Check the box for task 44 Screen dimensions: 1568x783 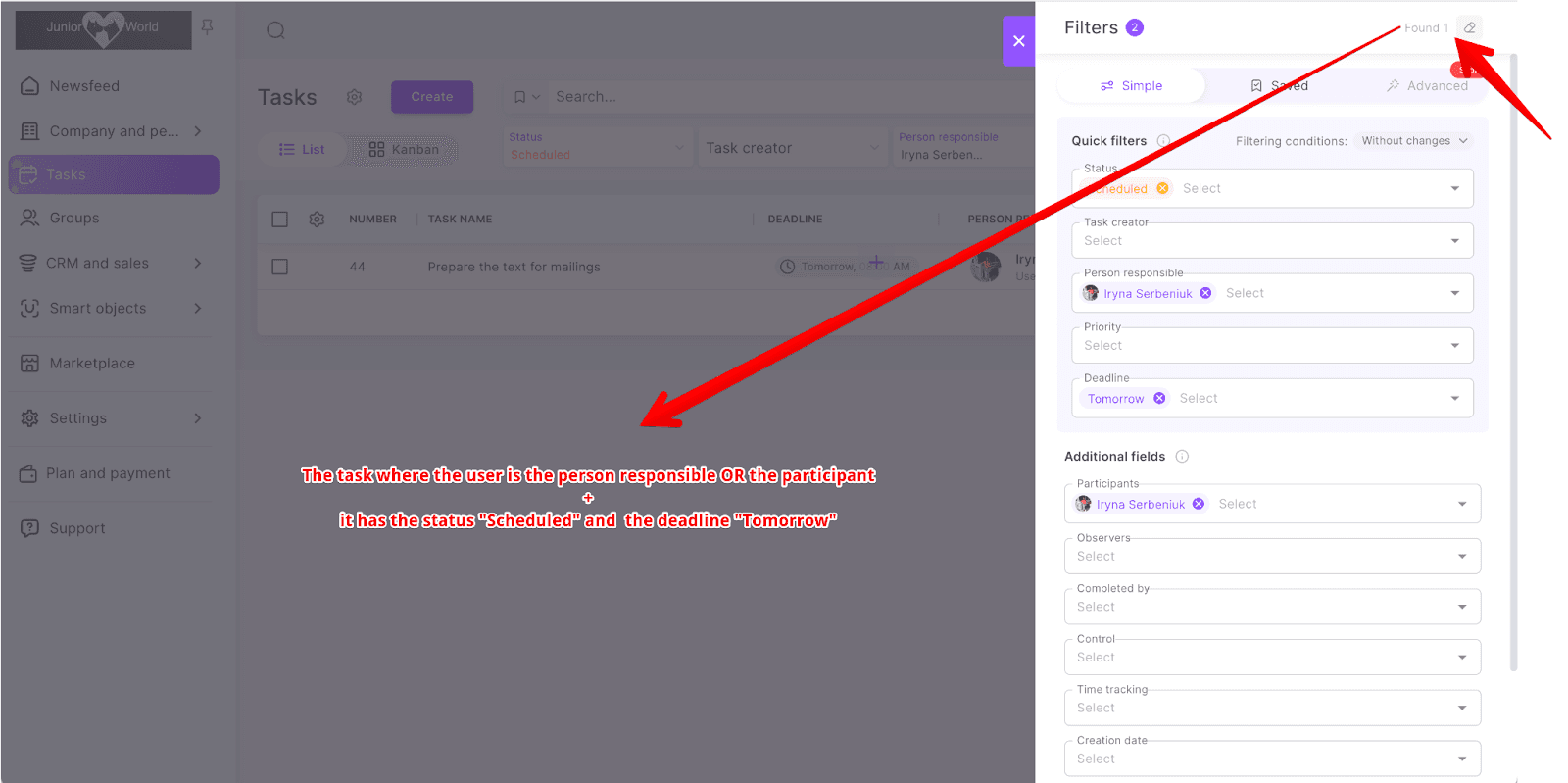(x=280, y=267)
